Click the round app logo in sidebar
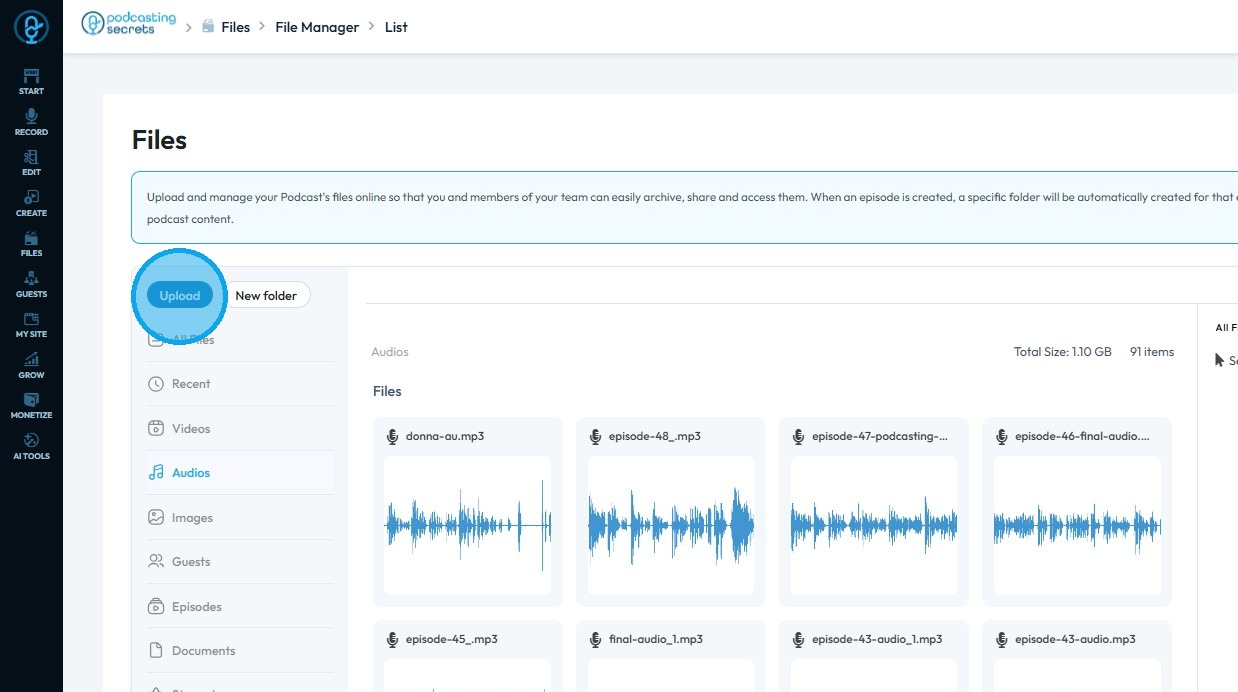This screenshot has height=692, width=1238. point(31,27)
